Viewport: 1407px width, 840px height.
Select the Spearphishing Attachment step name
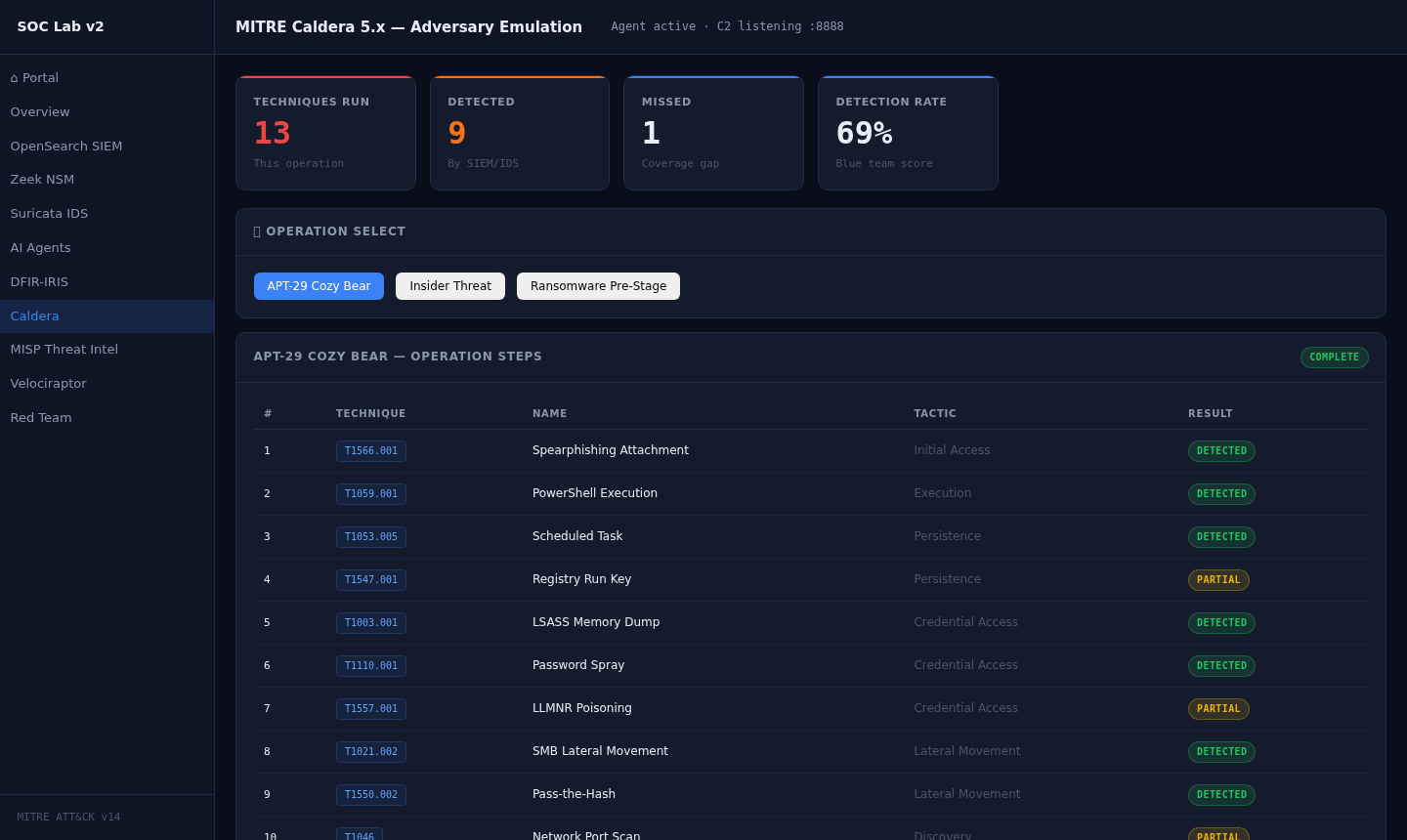tap(611, 450)
